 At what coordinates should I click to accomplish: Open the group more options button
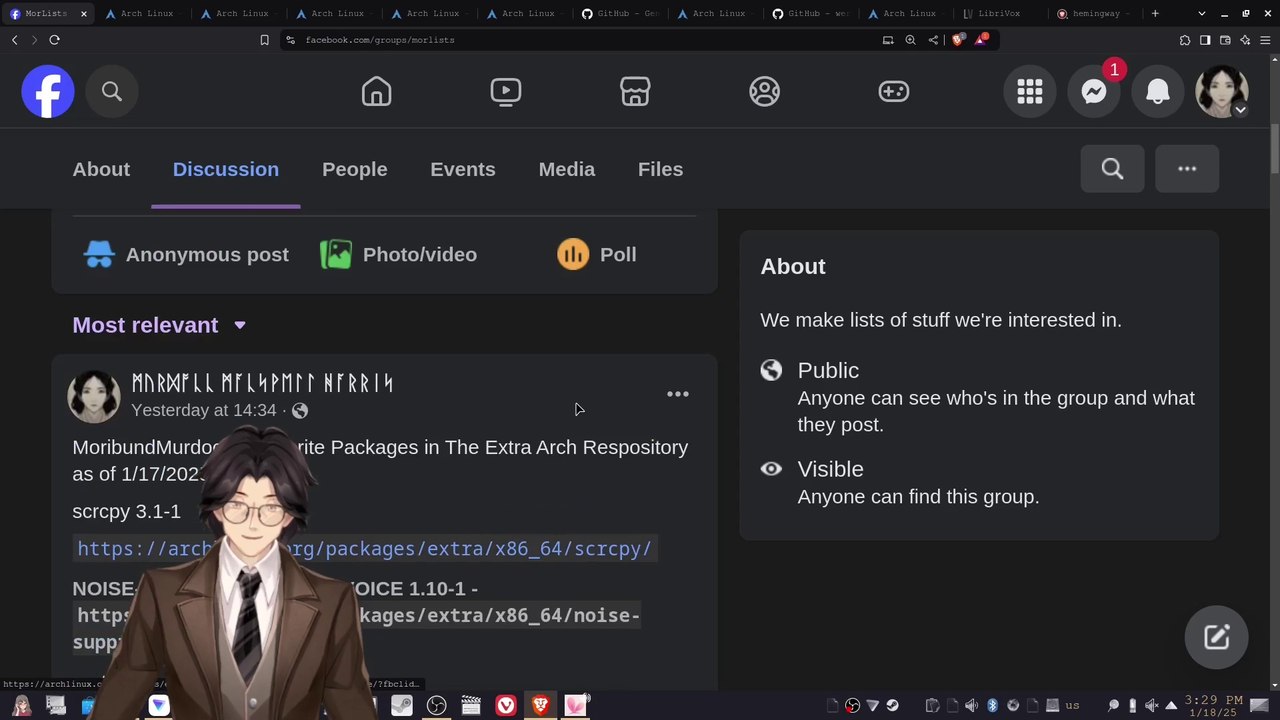pos(1187,169)
